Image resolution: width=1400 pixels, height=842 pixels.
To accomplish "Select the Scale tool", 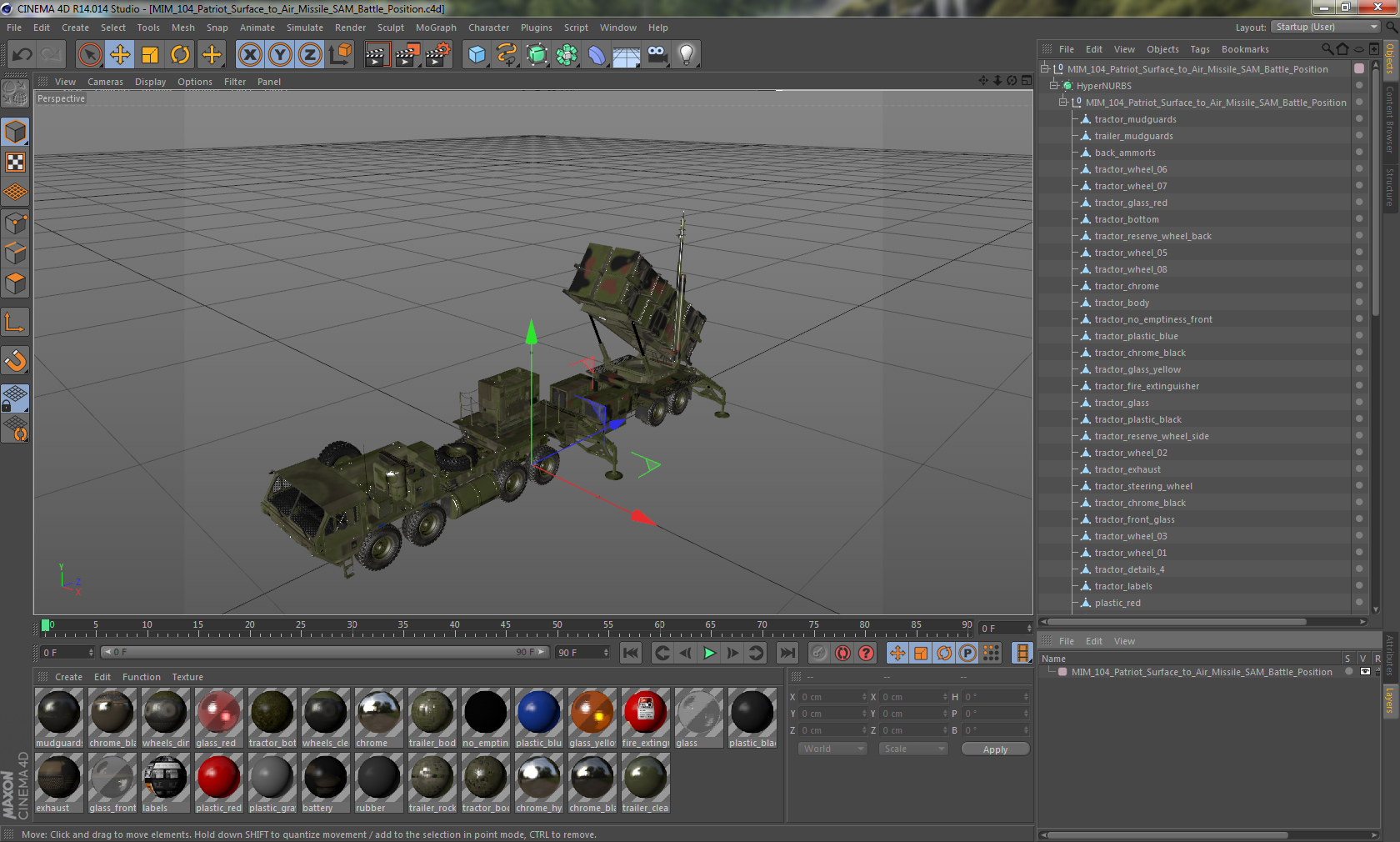I will pos(150,55).
